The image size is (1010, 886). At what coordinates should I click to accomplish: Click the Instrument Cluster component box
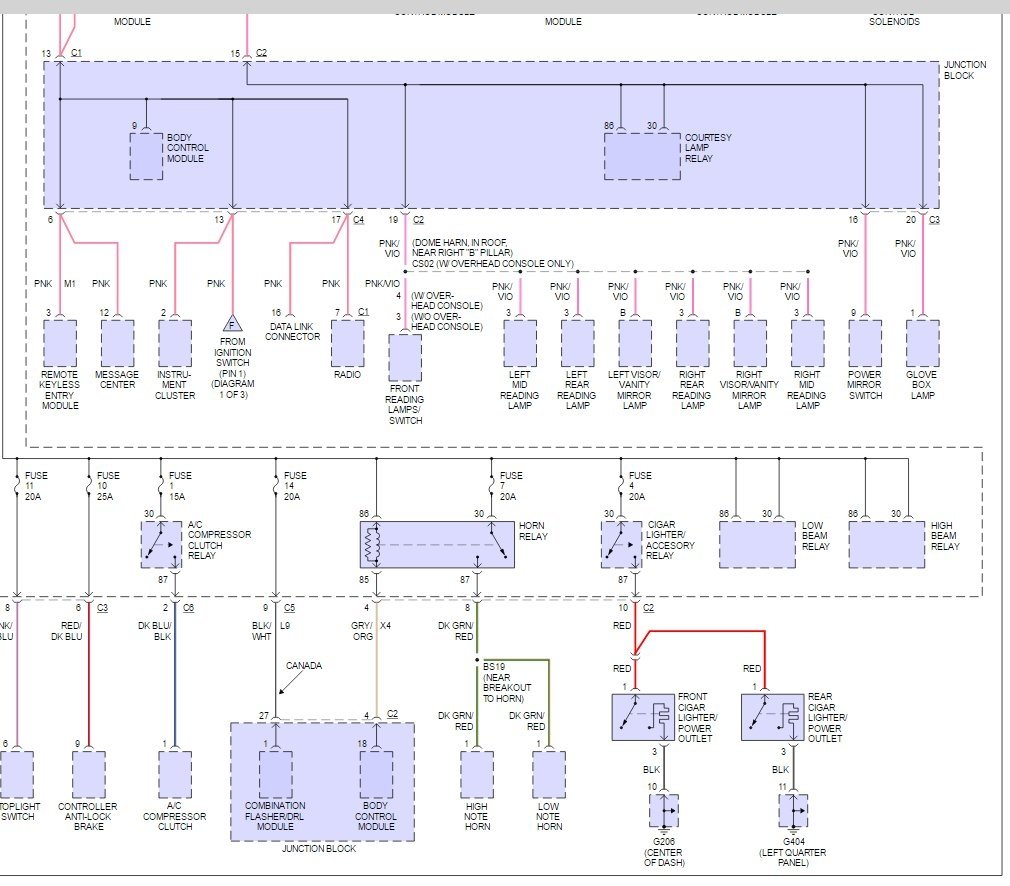point(175,343)
